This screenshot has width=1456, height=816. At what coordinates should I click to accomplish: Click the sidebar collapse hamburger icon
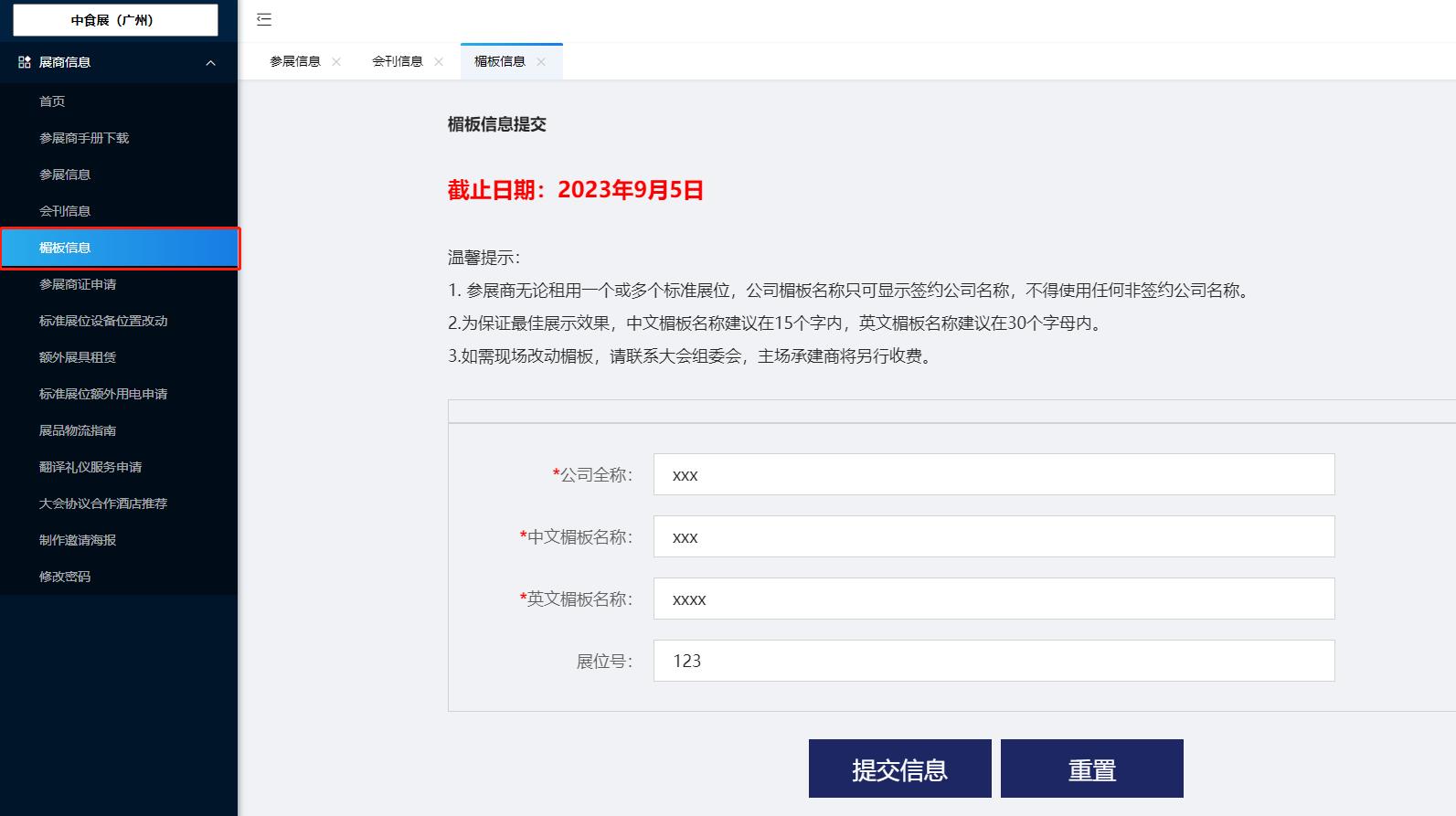tap(264, 19)
